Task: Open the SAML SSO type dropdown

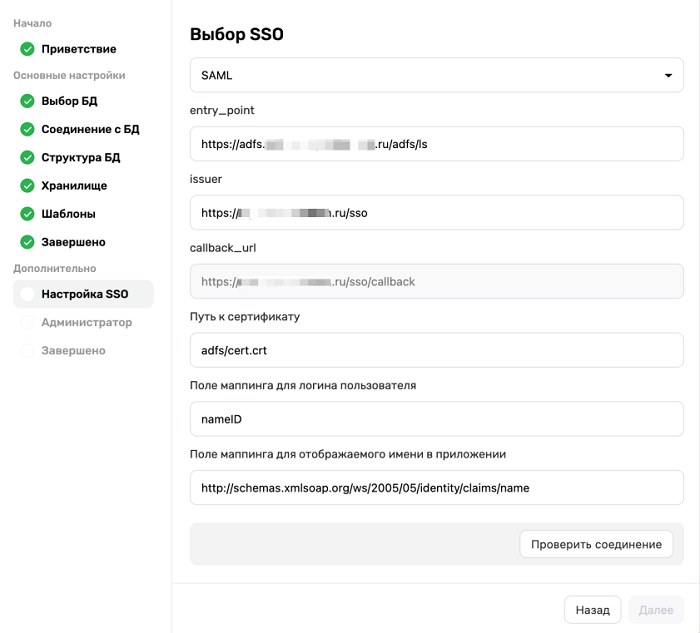Action: click(x=436, y=75)
